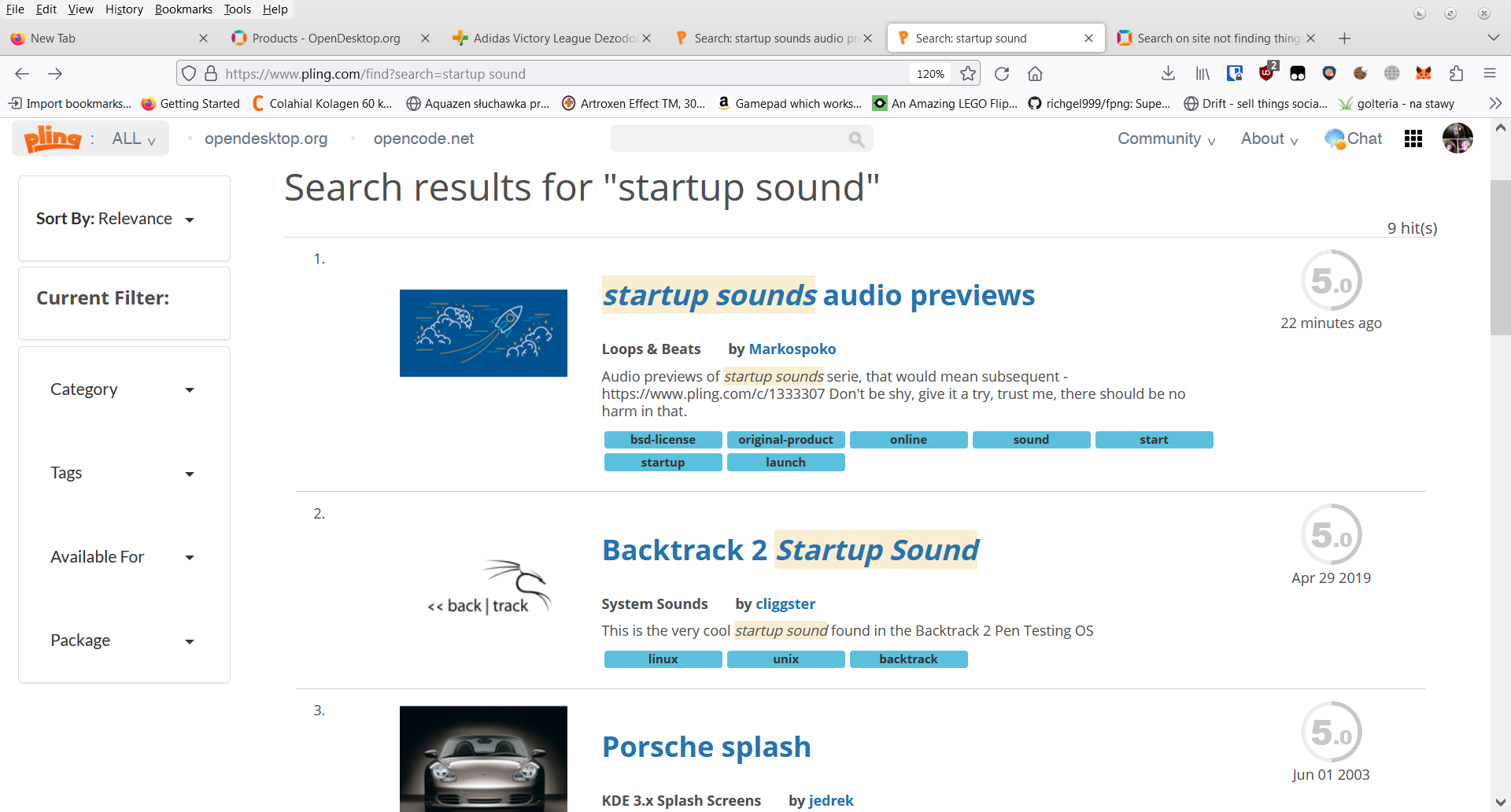Go forward with the arrow button
The width and height of the screenshot is (1511, 812).
click(x=55, y=73)
